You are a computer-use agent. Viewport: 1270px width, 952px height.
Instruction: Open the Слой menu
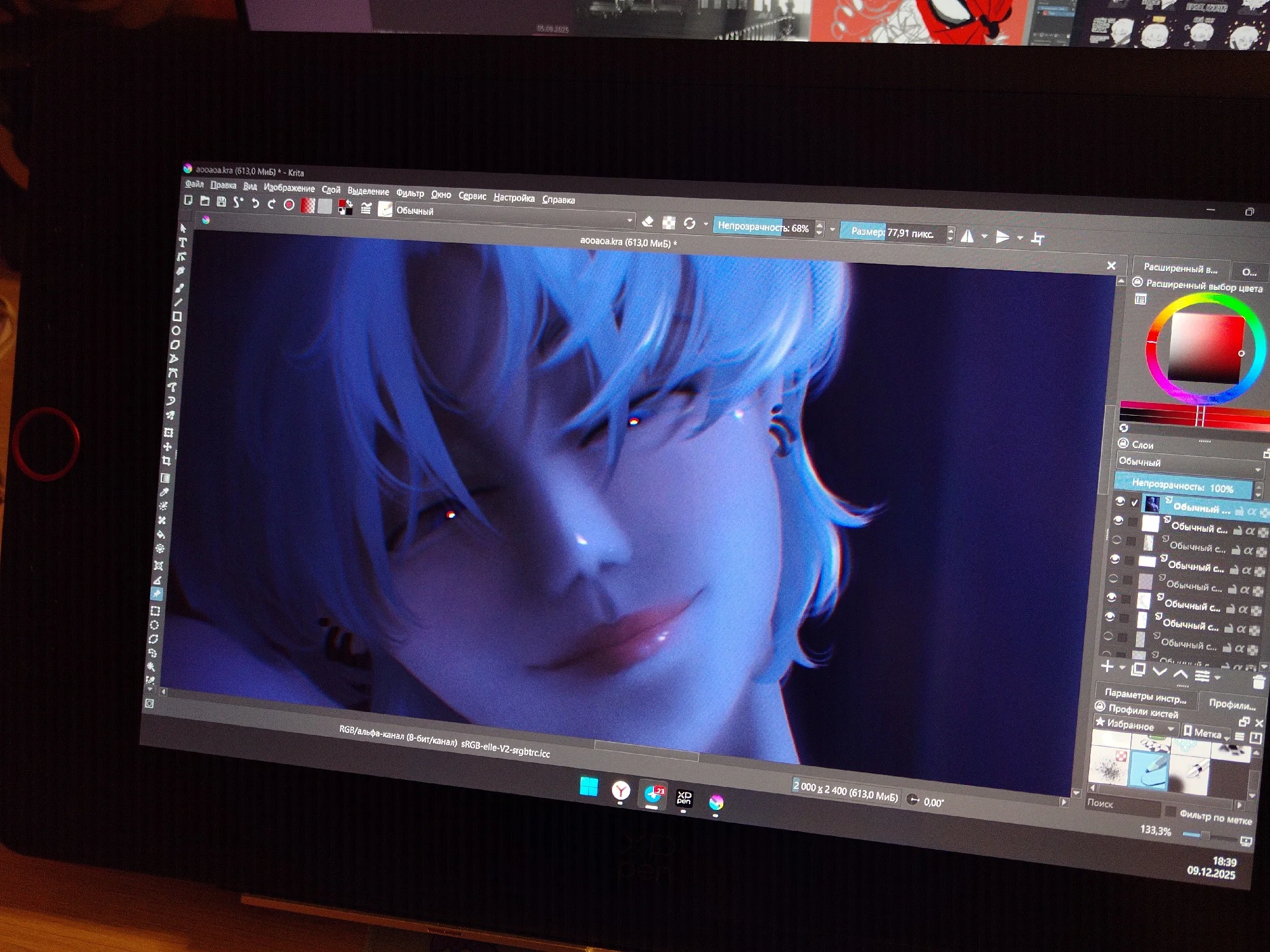[x=331, y=190]
